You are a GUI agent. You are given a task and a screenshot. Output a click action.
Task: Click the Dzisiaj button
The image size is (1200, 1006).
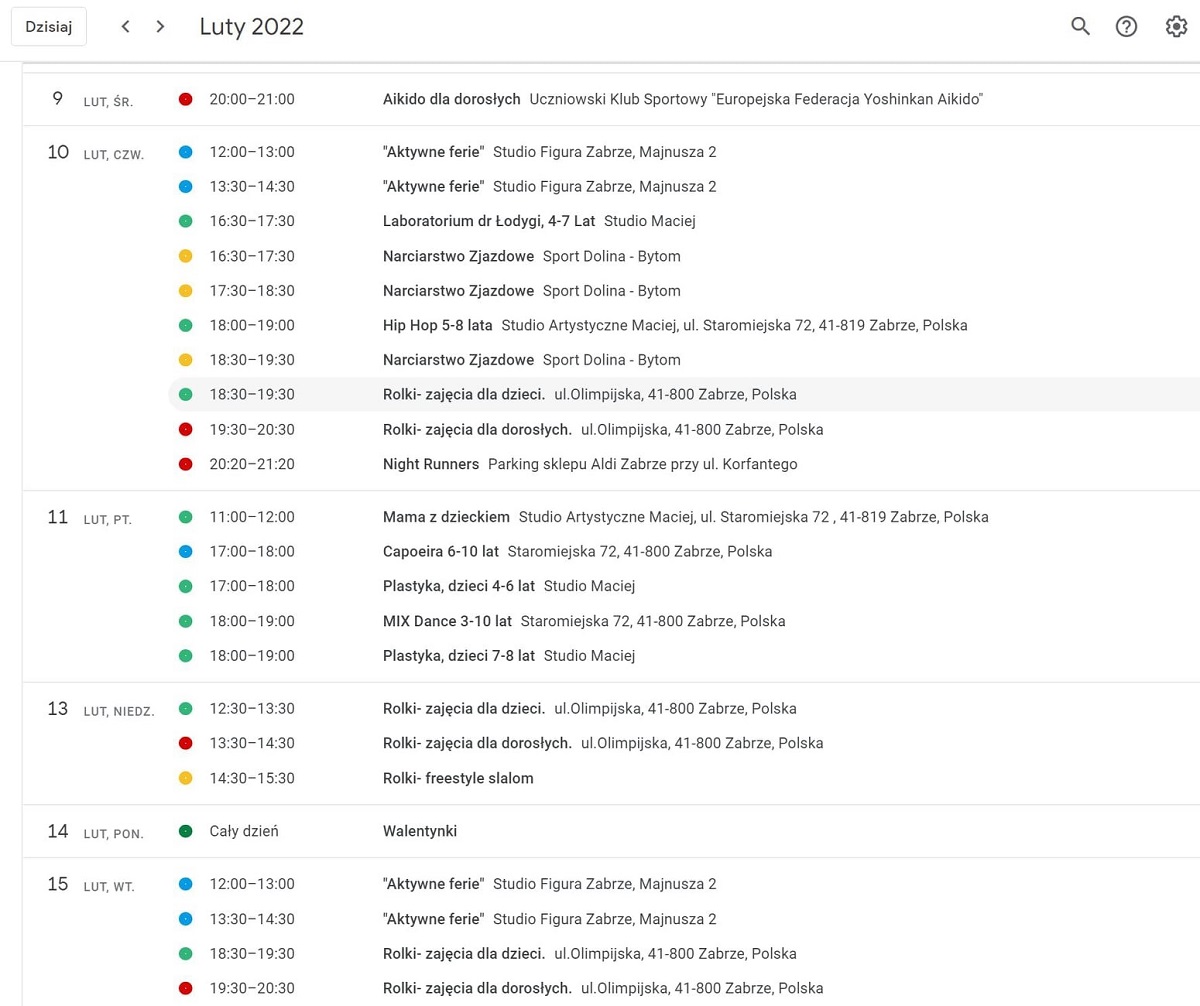pos(49,27)
